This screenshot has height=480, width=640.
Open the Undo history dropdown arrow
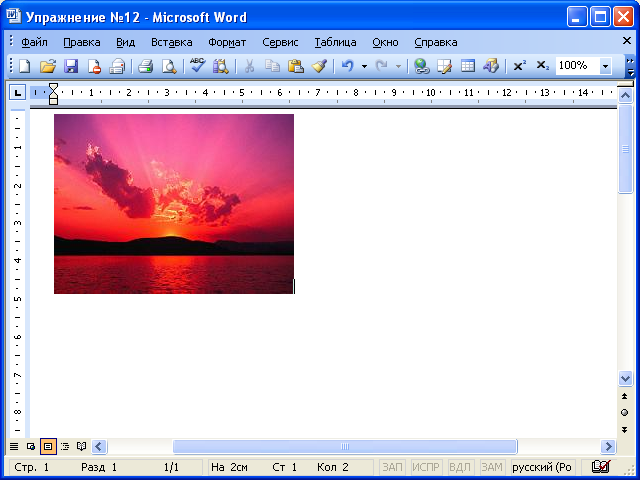(364, 66)
